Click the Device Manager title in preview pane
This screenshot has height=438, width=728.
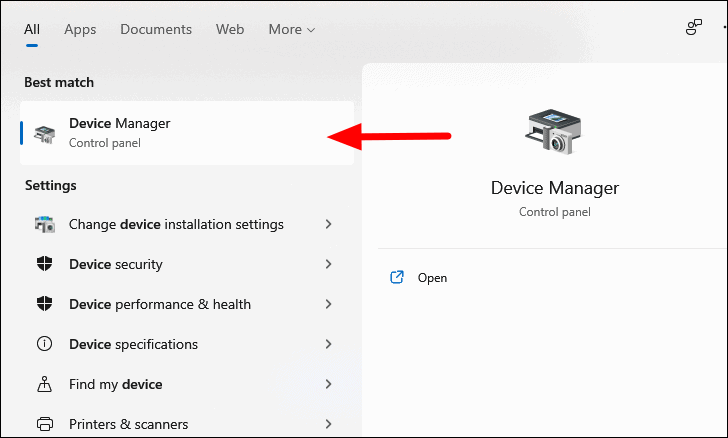pyautogui.click(x=555, y=188)
